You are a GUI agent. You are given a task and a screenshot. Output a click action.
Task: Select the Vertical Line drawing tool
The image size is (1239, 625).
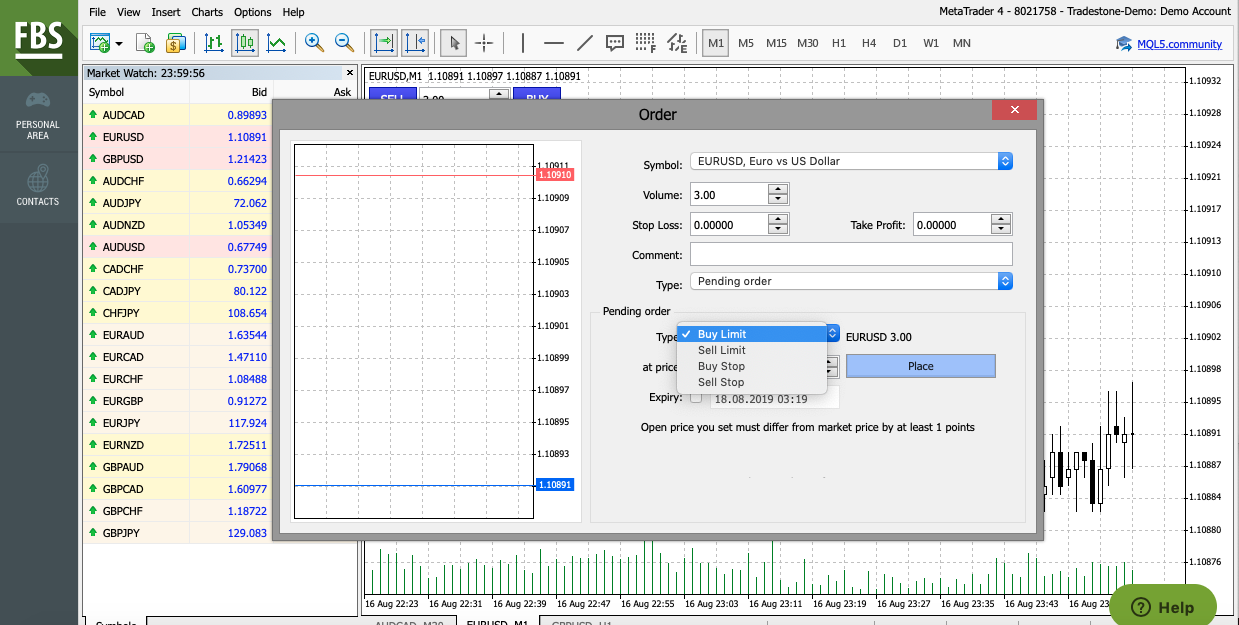click(x=522, y=43)
